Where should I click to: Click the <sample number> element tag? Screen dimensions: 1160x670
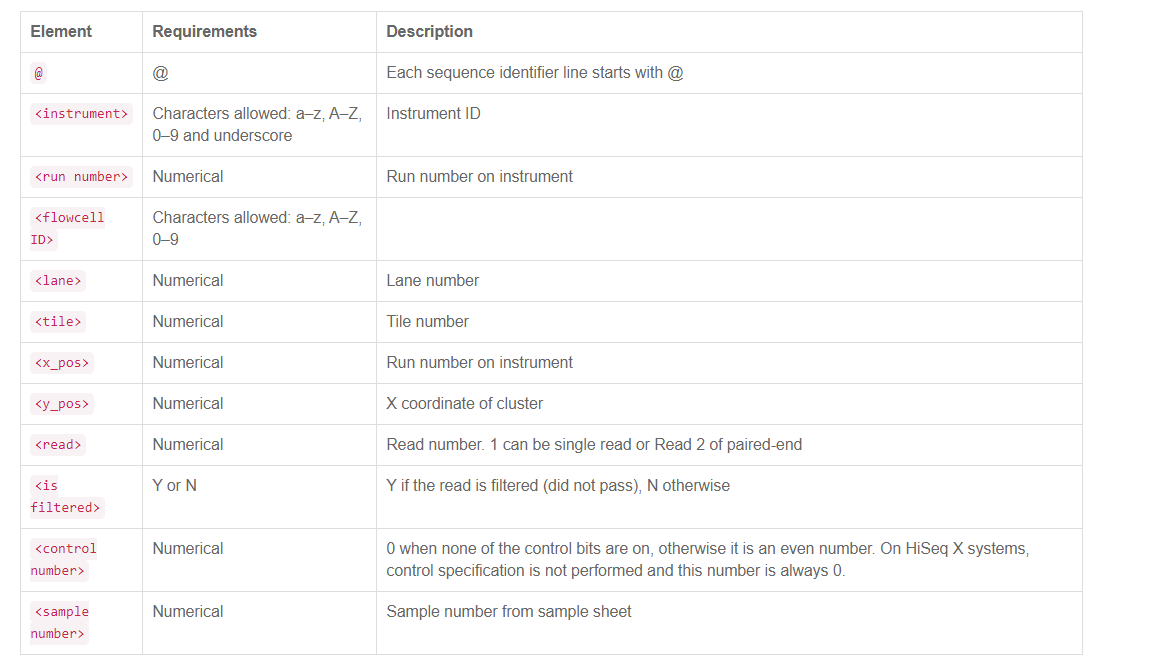60,623
